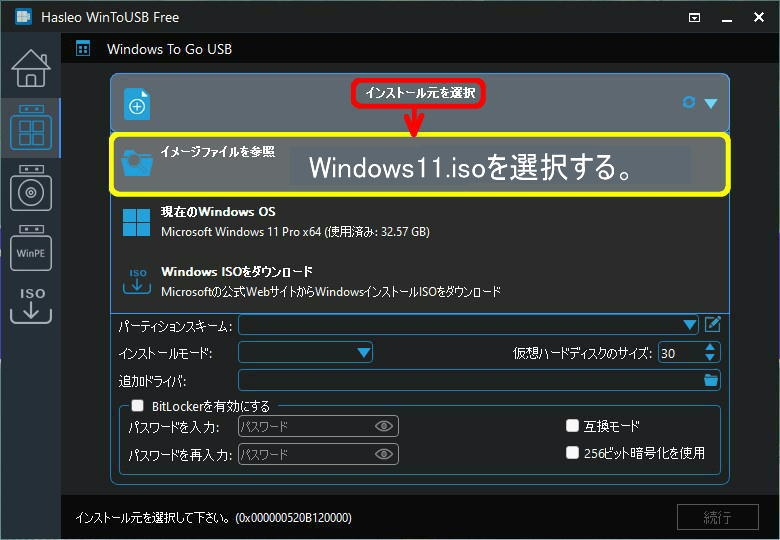Click status message インストール元を選択して下さい
780x540 pixels.
(213, 518)
